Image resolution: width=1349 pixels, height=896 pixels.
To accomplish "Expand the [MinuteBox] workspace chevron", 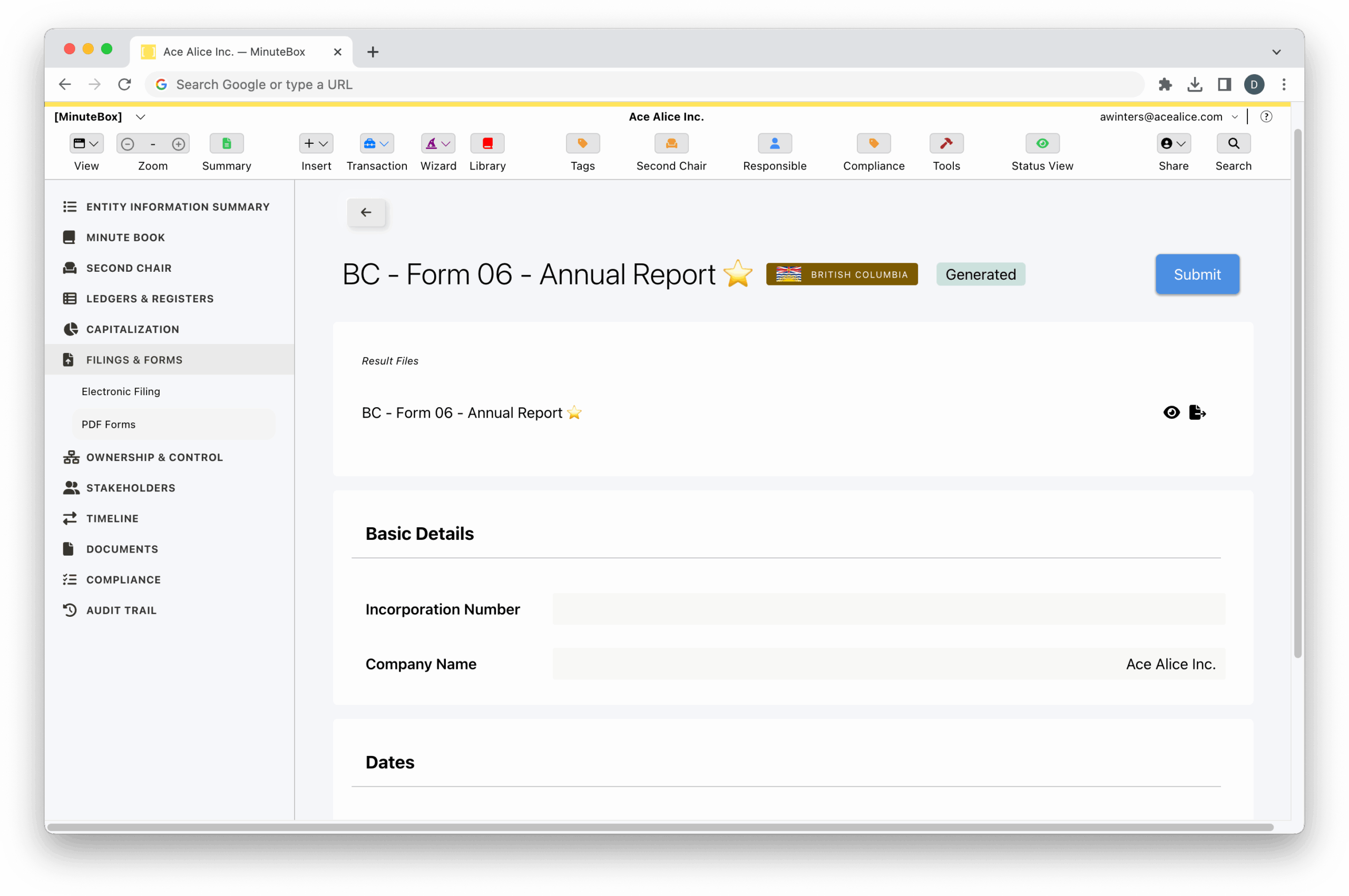I will coord(141,117).
